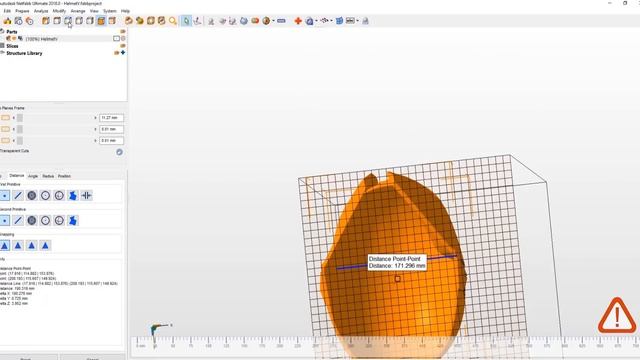The width and height of the screenshot is (640, 360).
Task: Click the Delta Z value line in Info
Action: (x=14, y=303)
